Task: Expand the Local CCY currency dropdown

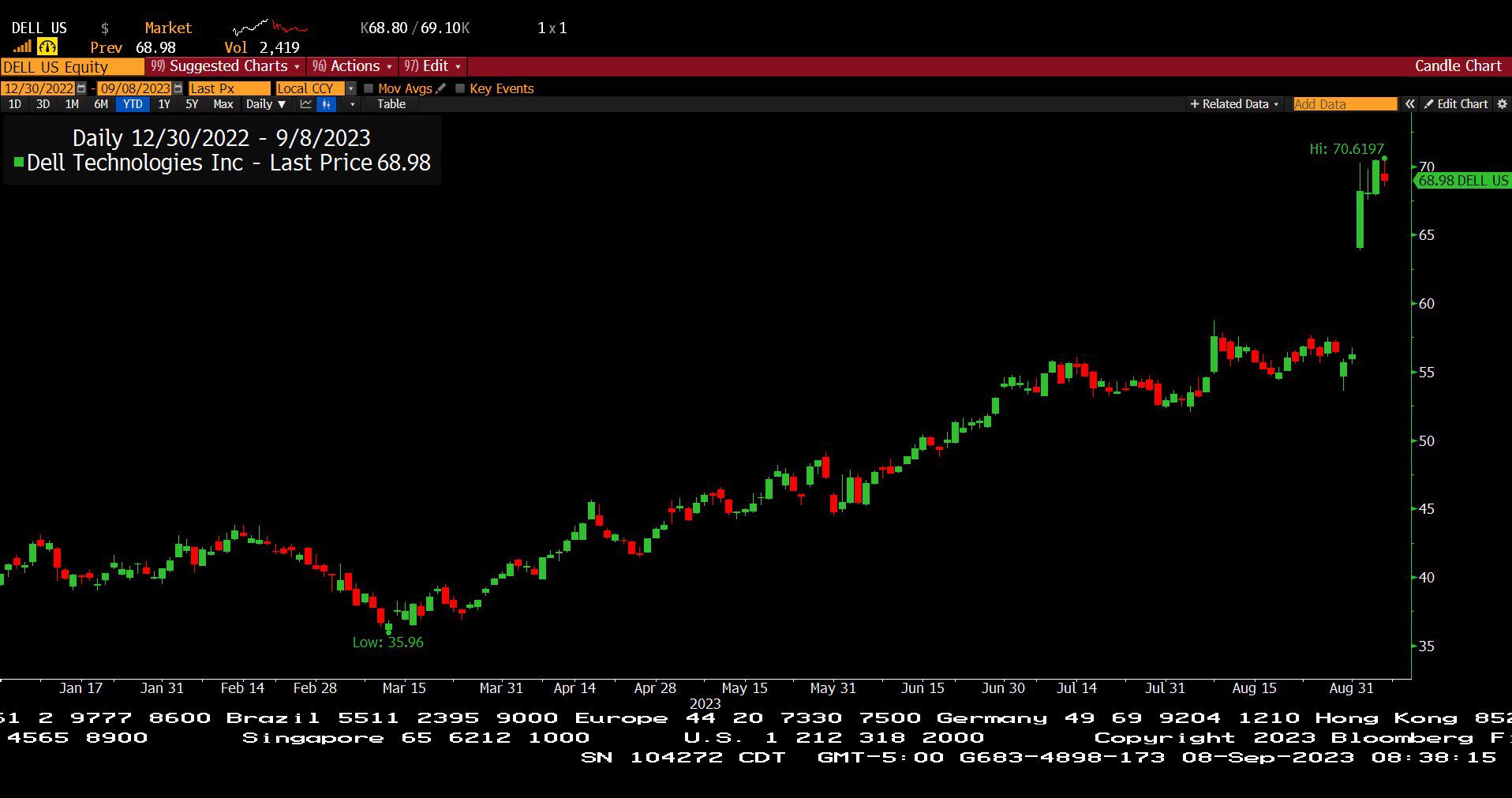Action: tap(351, 88)
